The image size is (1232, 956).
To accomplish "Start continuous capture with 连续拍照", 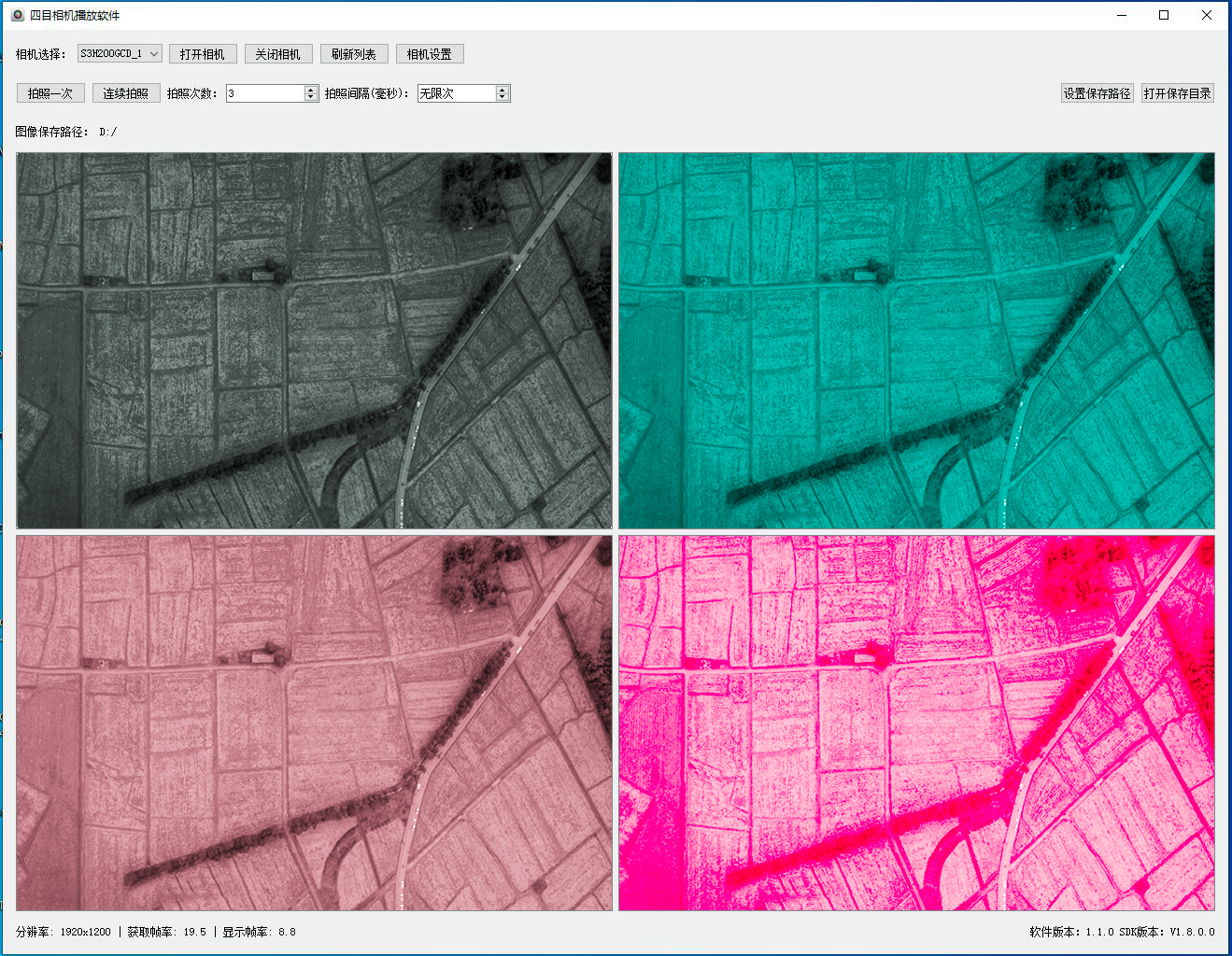I will click(x=125, y=92).
